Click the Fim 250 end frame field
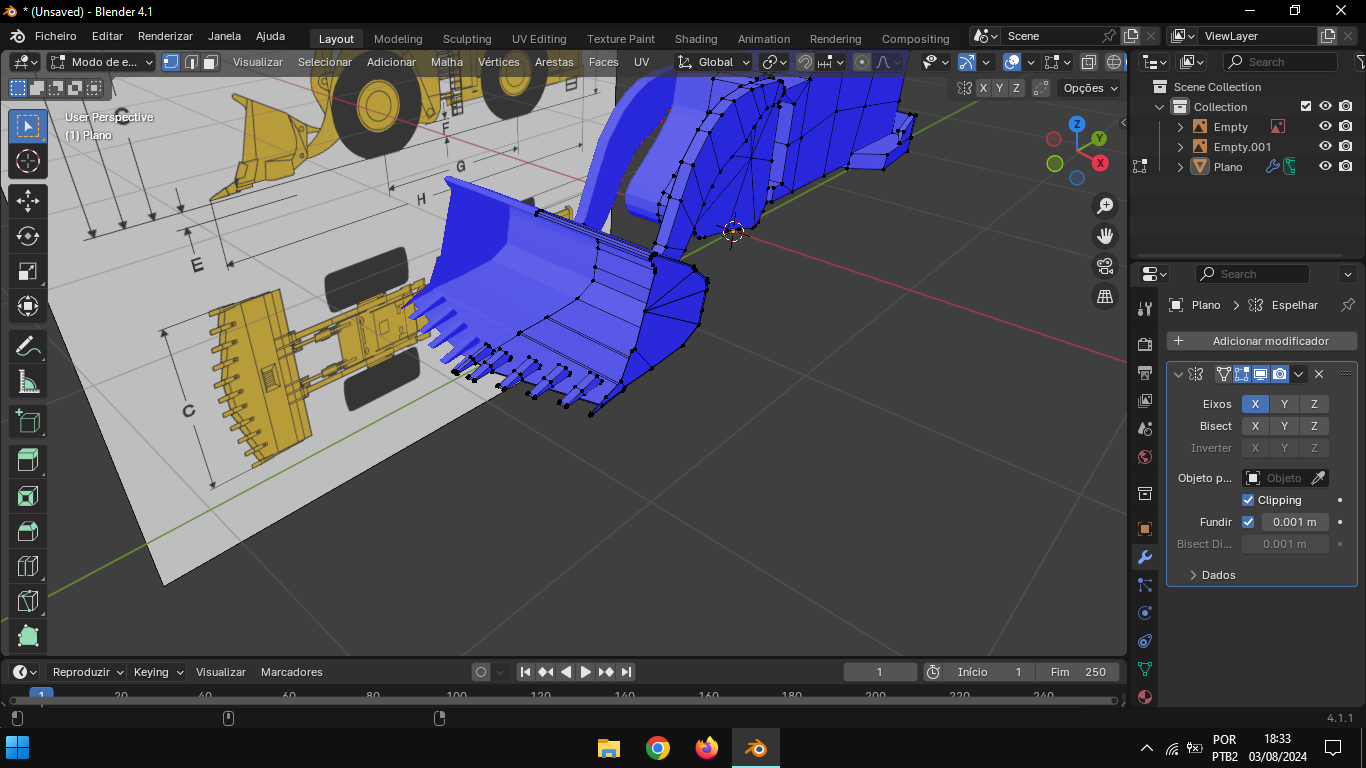 point(1078,672)
